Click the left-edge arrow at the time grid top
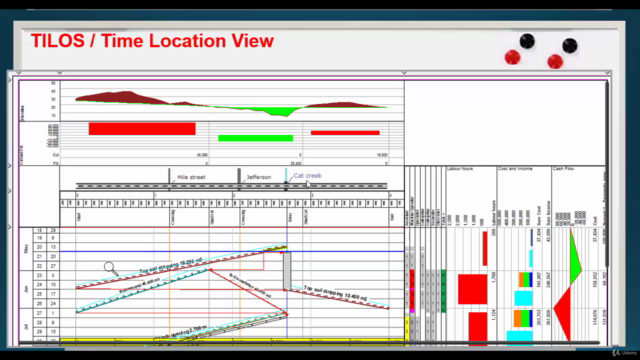640x360 pixels. (9, 227)
